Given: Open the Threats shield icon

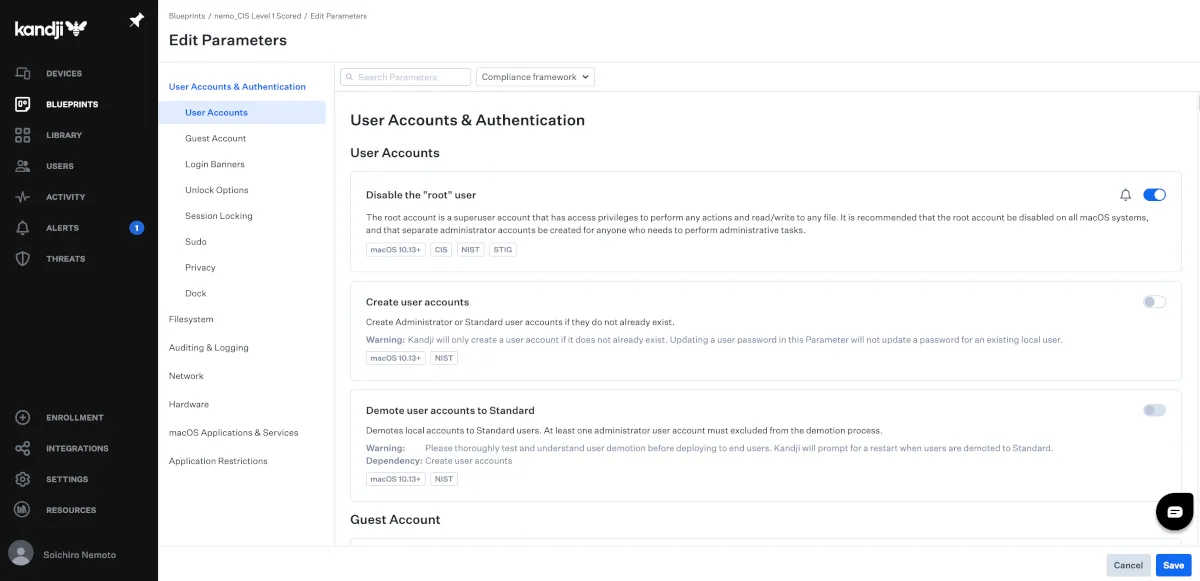Looking at the screenshot, I should tap(22, 259).
